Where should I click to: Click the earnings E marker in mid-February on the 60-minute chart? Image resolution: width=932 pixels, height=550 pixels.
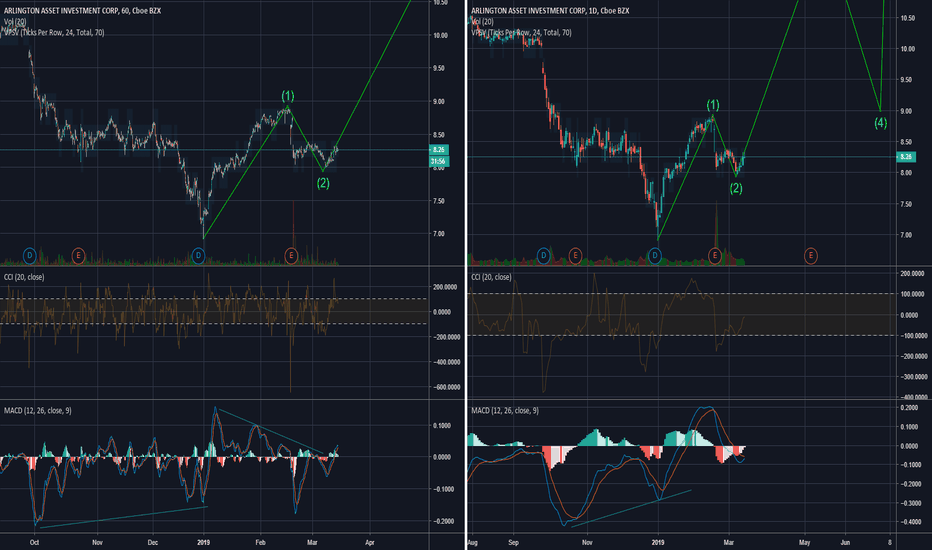tap(291, 256)
